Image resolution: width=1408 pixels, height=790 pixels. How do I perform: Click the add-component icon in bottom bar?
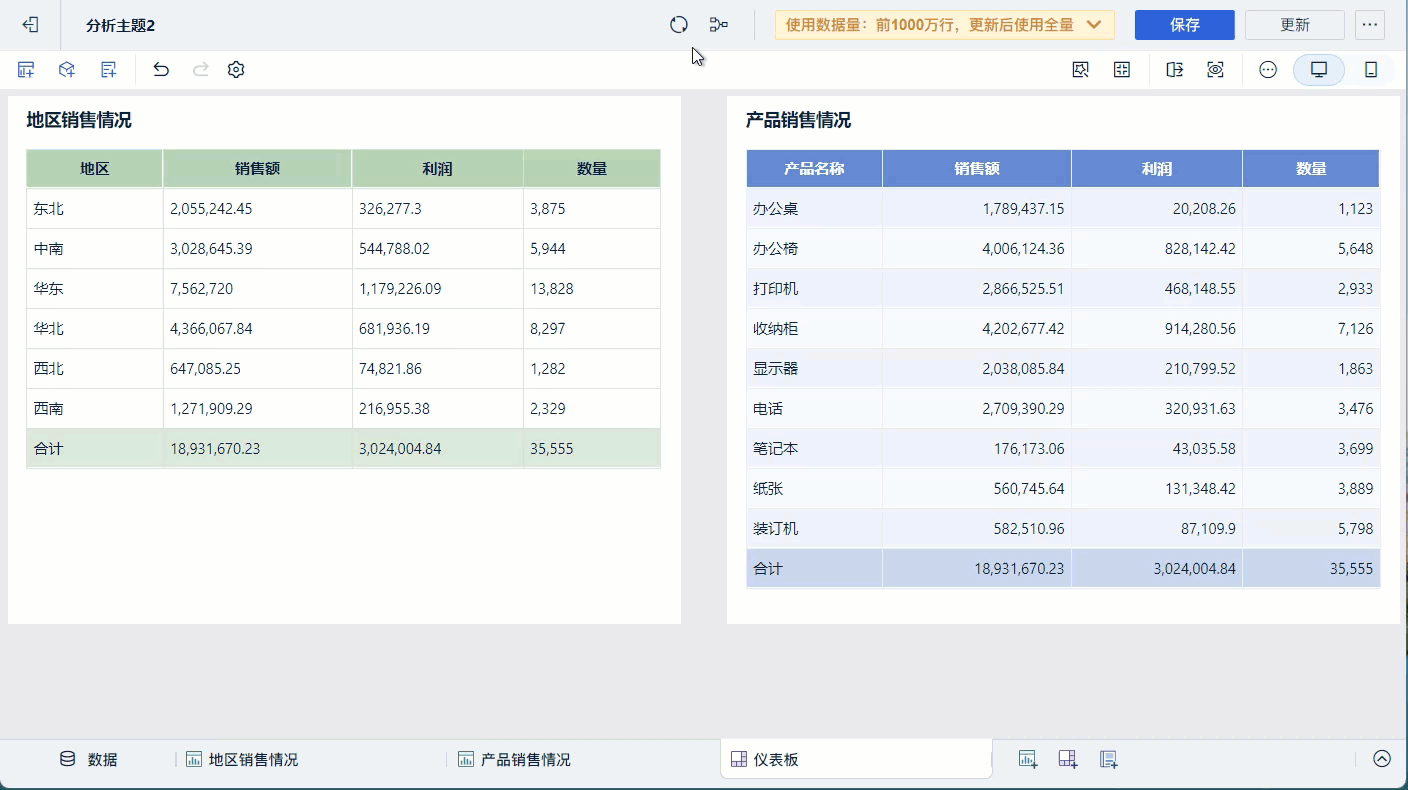click(x=1028, y=759)
